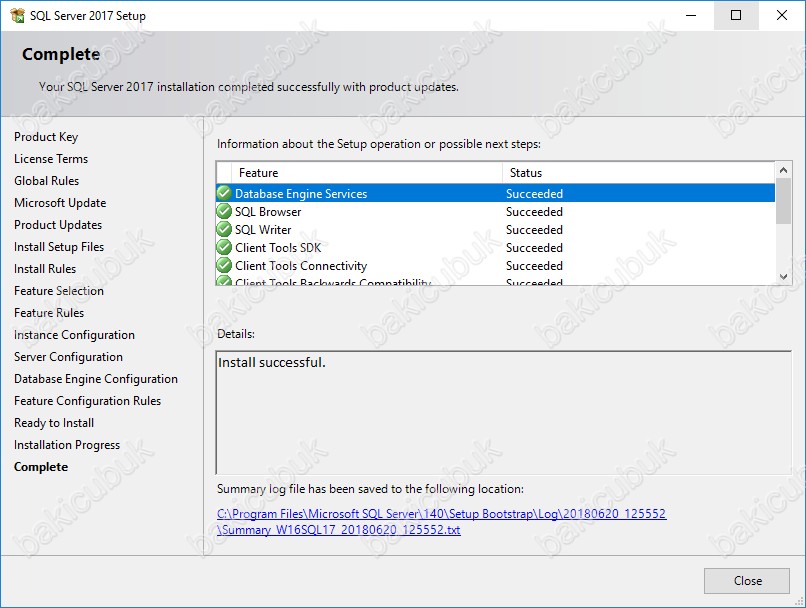Select the Client Tools SDK row
This screenshot has width=806, height=608.
click(496, 247)
